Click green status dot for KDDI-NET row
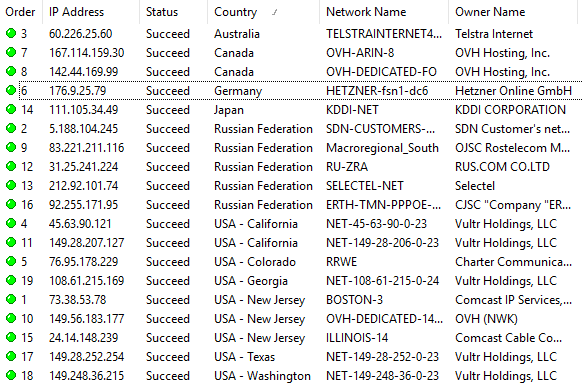This screenshot has width=582, height=386. coord(11,109)
